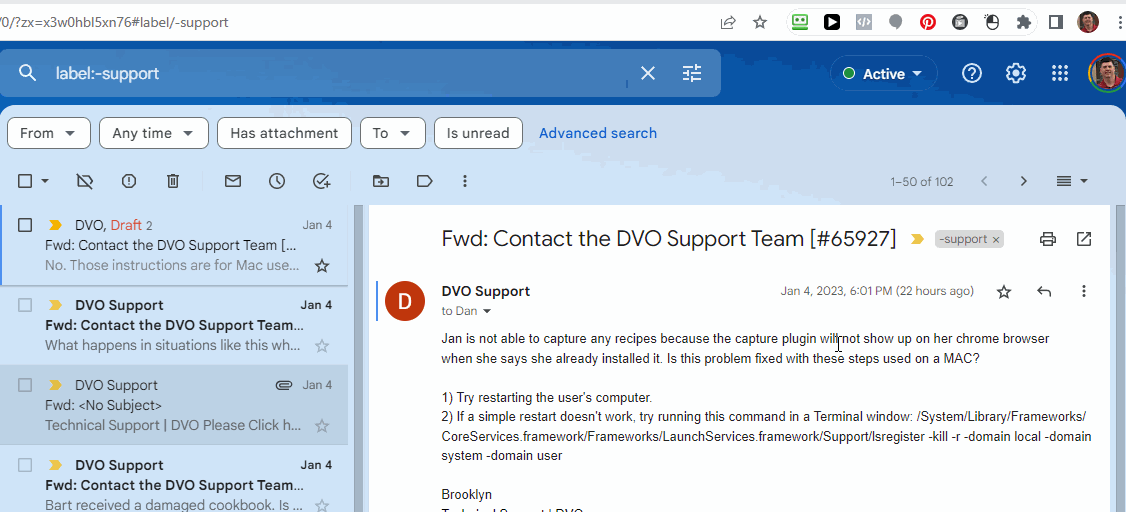Go to newer messages arrow
This screenshot has height=512, width=1126.
(x=985, y=181)
